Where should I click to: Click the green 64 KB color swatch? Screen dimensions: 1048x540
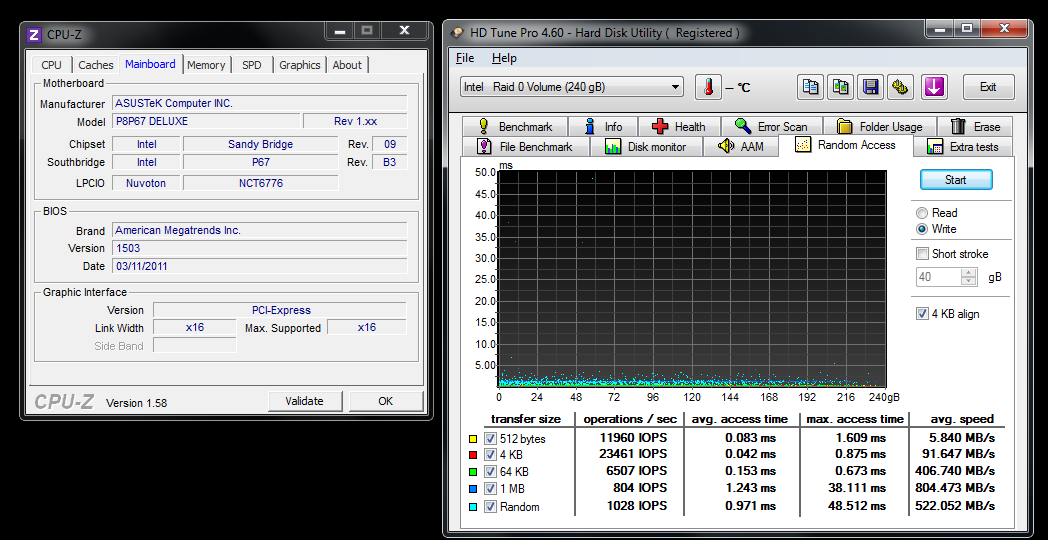coord(473,472)
